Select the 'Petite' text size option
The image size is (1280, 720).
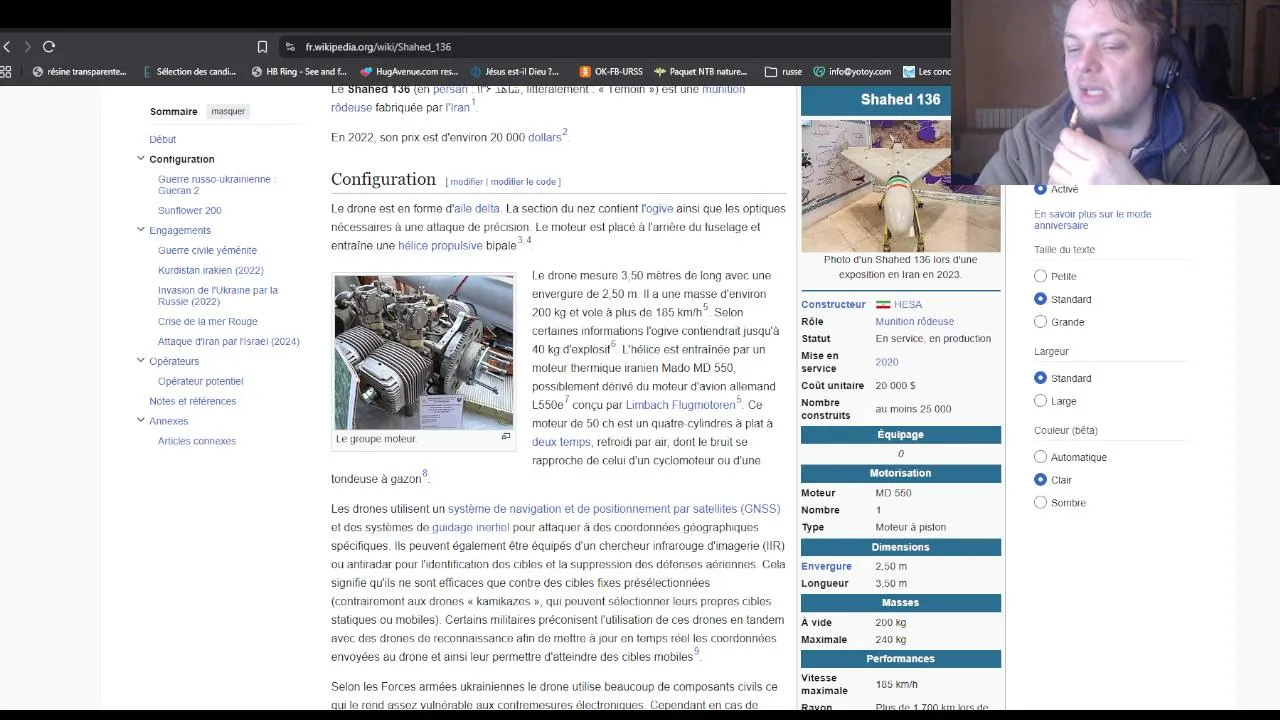[1041, 276]
